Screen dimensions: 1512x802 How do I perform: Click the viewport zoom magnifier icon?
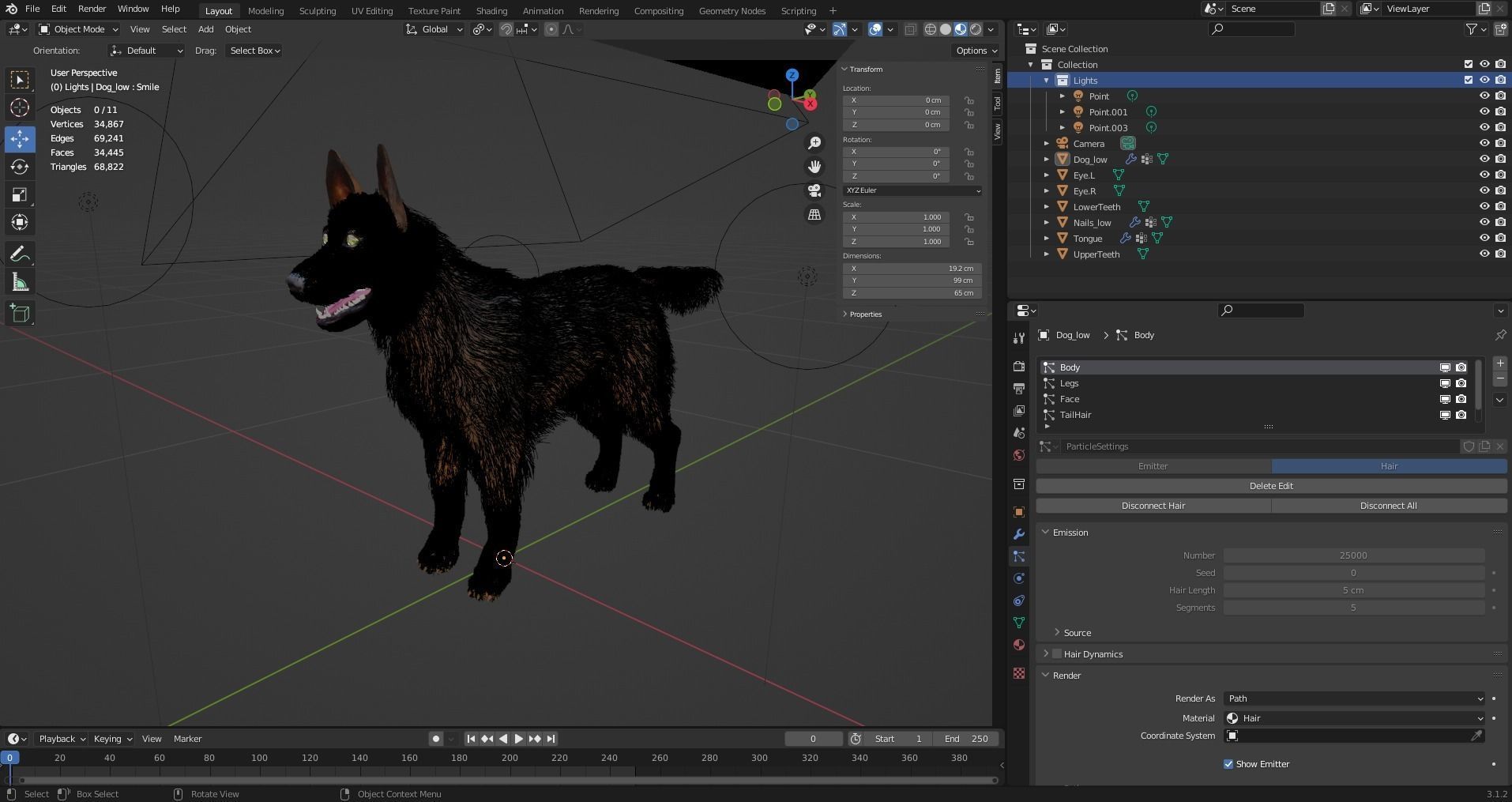point(814,143)
